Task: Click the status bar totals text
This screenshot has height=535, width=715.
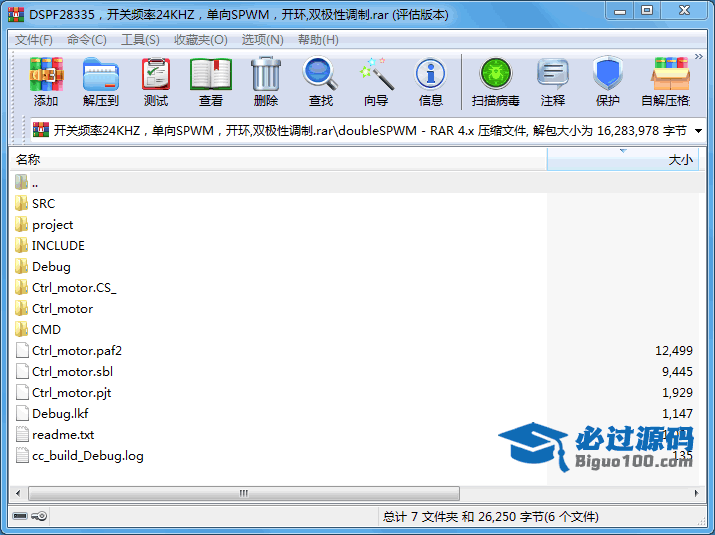Action: click(491, 516)
